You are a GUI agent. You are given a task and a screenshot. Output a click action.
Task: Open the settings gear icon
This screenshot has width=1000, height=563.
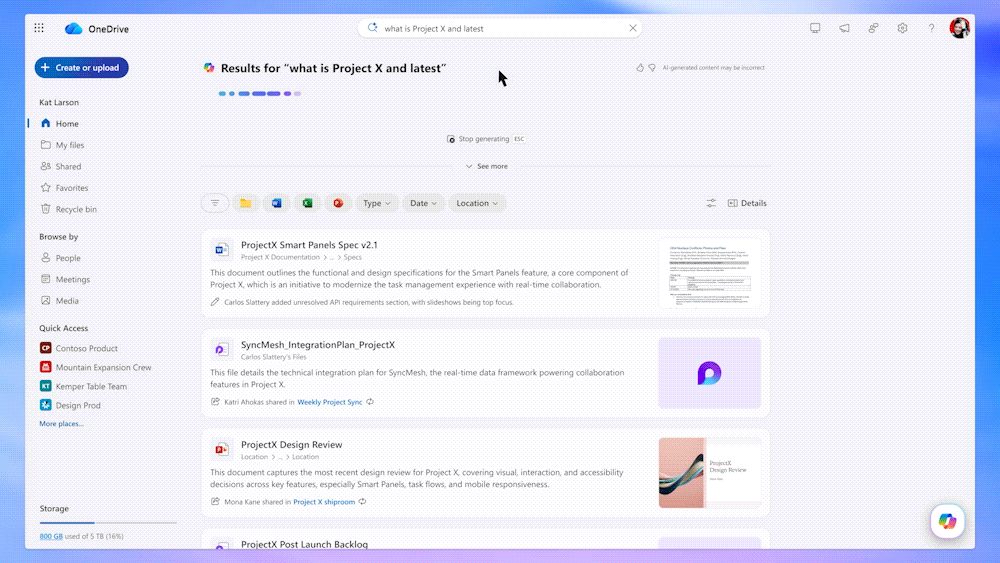click(902, 28)
